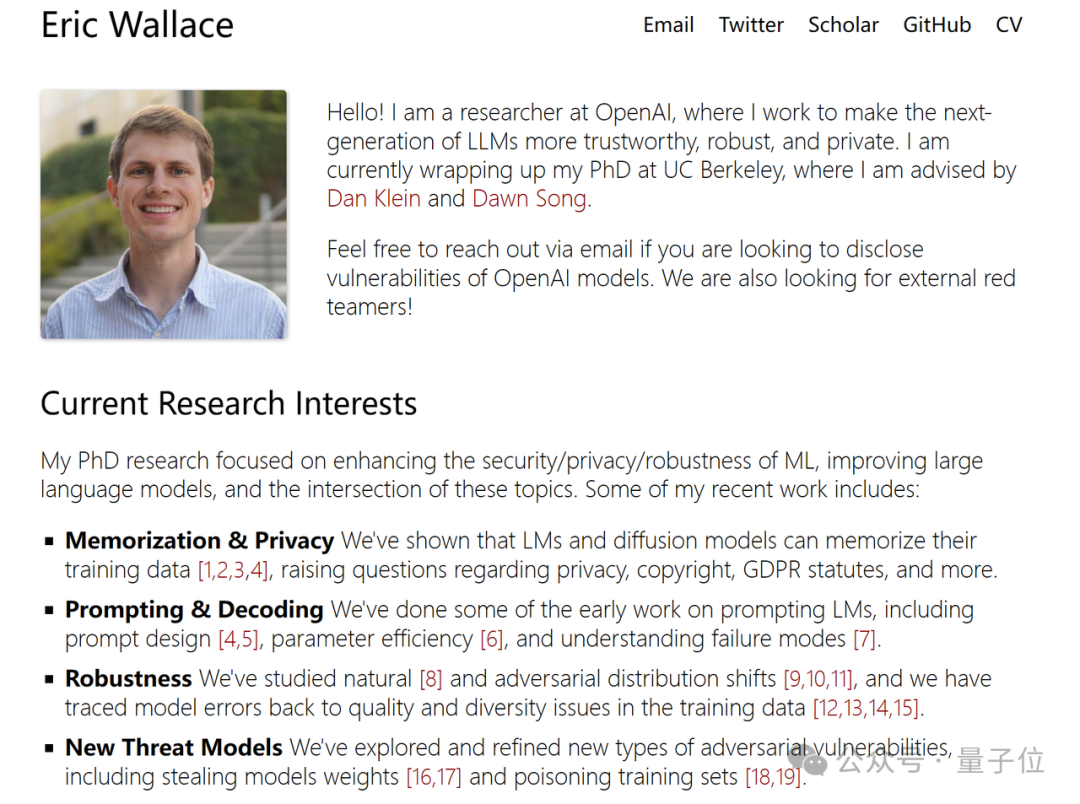
Task: Open the Twitter link in header
Action: pos(751,25)
